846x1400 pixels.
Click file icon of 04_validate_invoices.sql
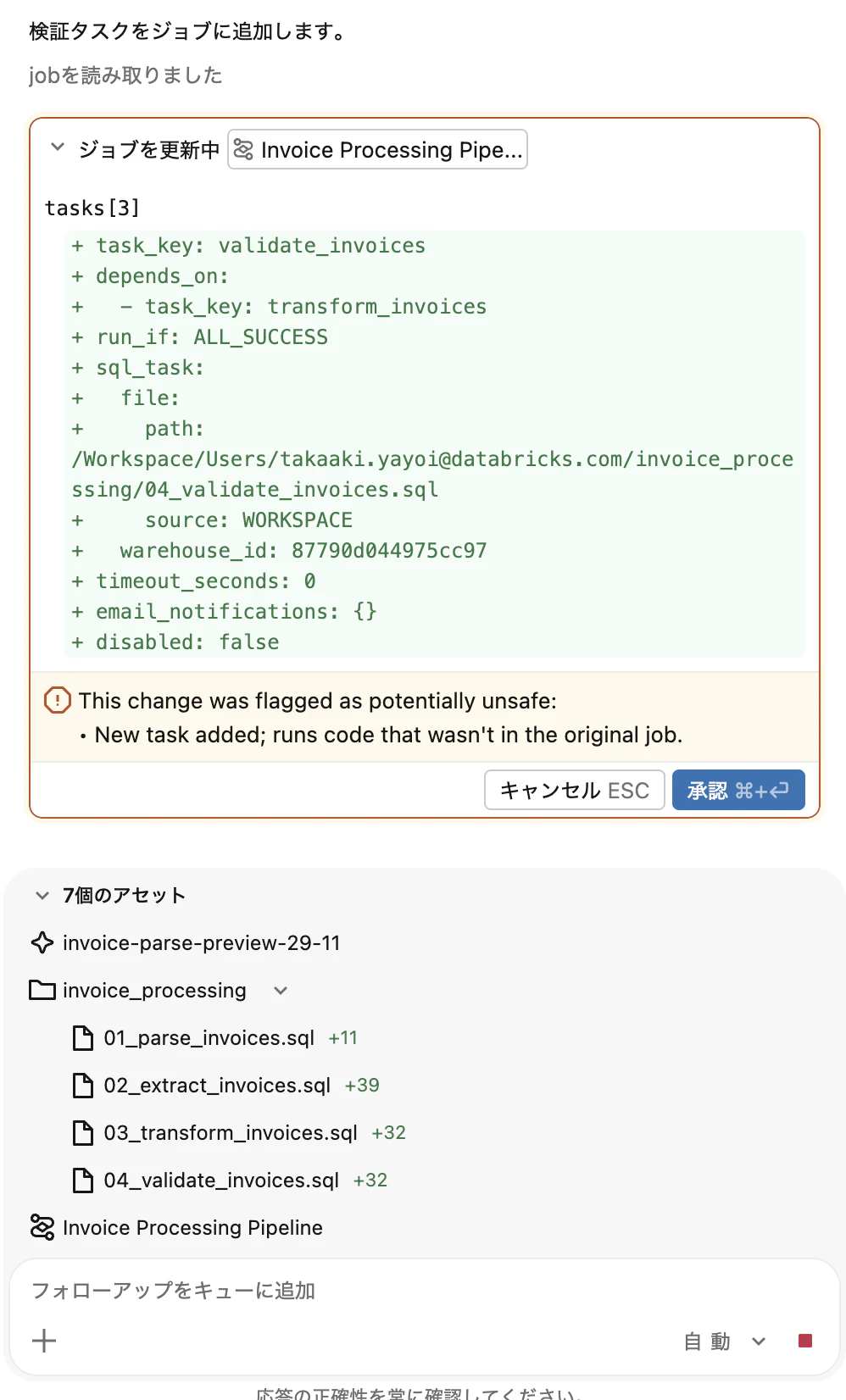[x=83, y=1180]
